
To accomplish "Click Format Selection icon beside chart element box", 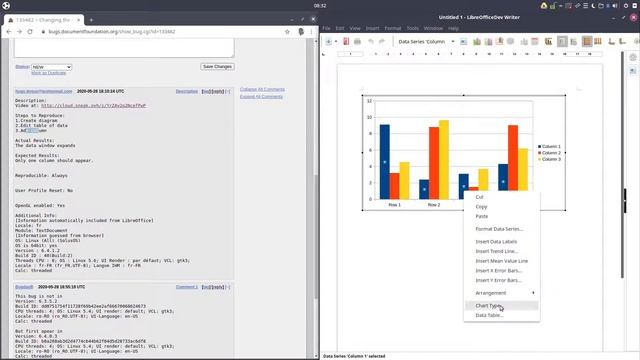I will point(463,41).
